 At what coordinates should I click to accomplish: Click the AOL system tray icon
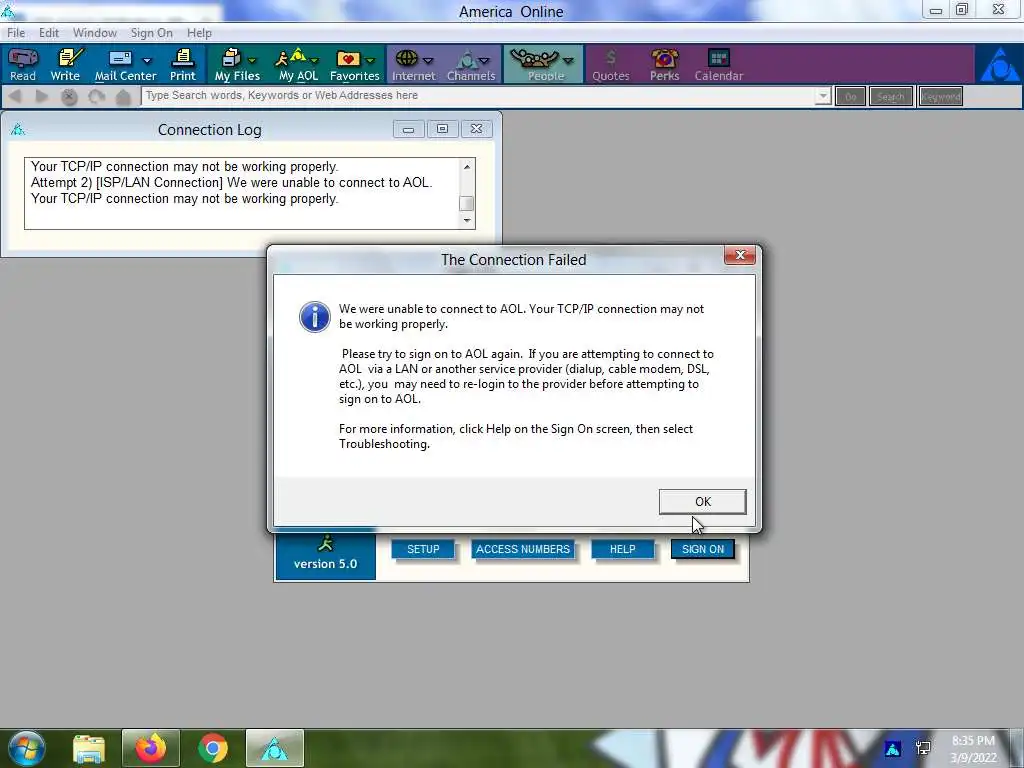tap(893, 748)
